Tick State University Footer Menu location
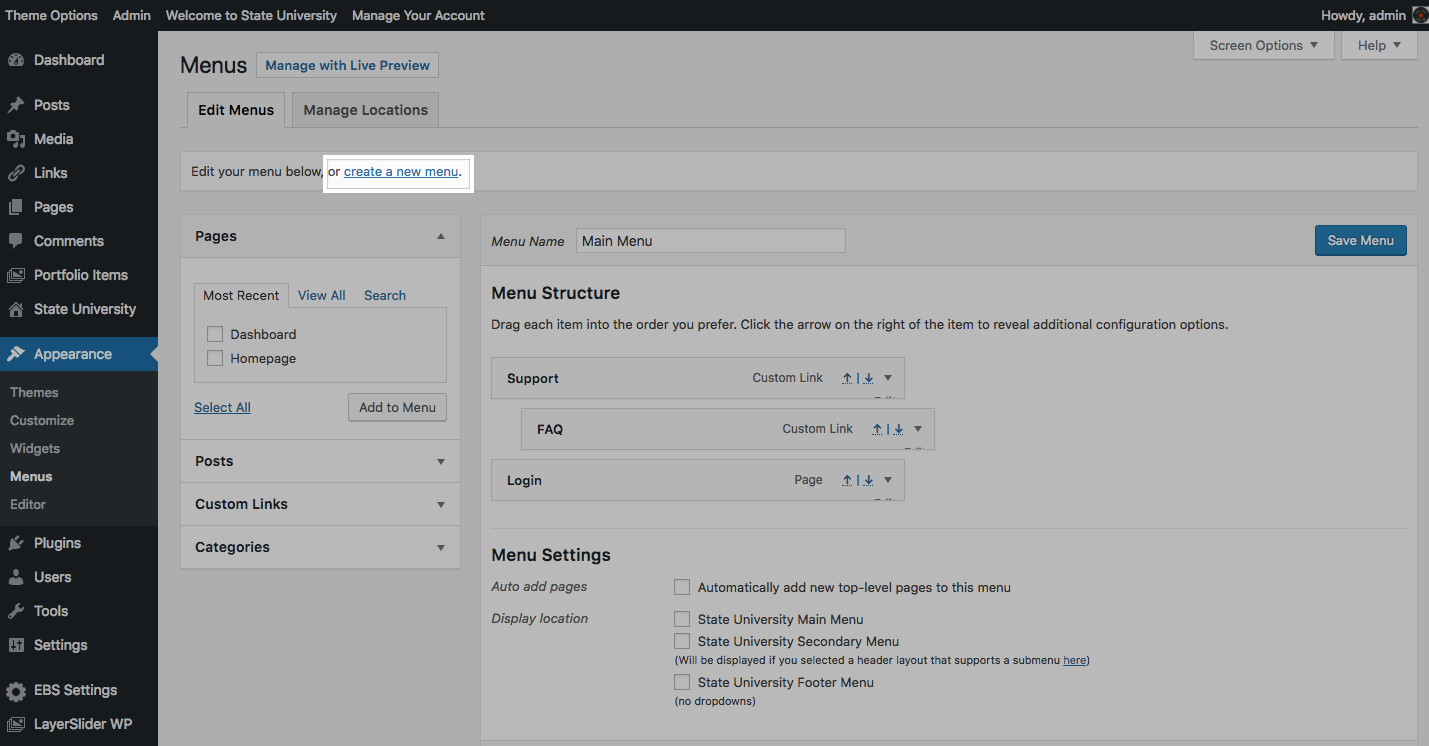1429x746 pixels. tap(682, 682)
